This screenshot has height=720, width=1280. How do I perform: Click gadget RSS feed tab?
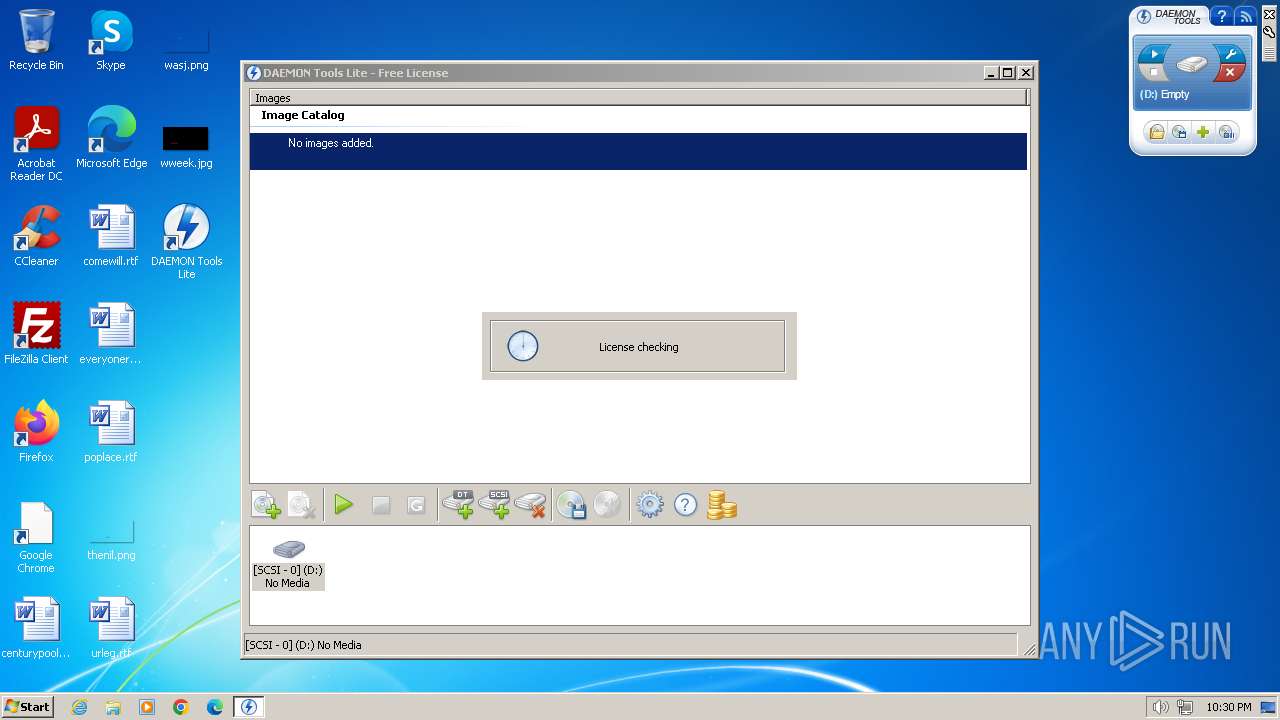click(1245, 16)
